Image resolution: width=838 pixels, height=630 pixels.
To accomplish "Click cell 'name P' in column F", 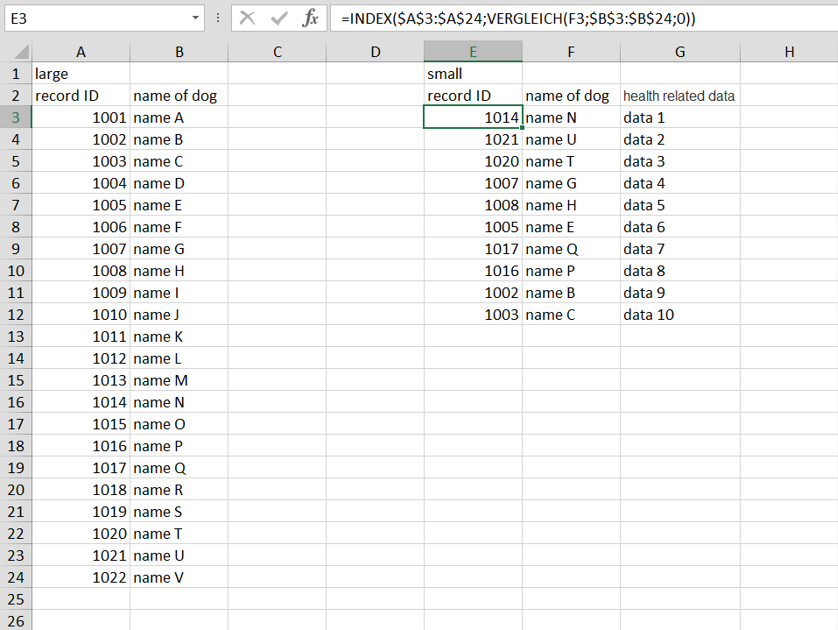I will coord(571,271).
